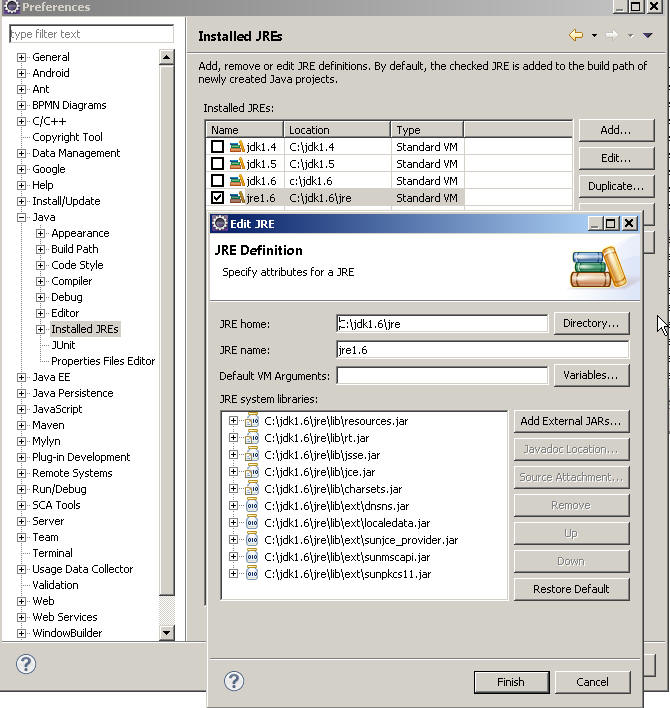Expand the rt.jar library entry
This screenshot has width=670, height=708.
pyautogui.click(x=233, y=438)
